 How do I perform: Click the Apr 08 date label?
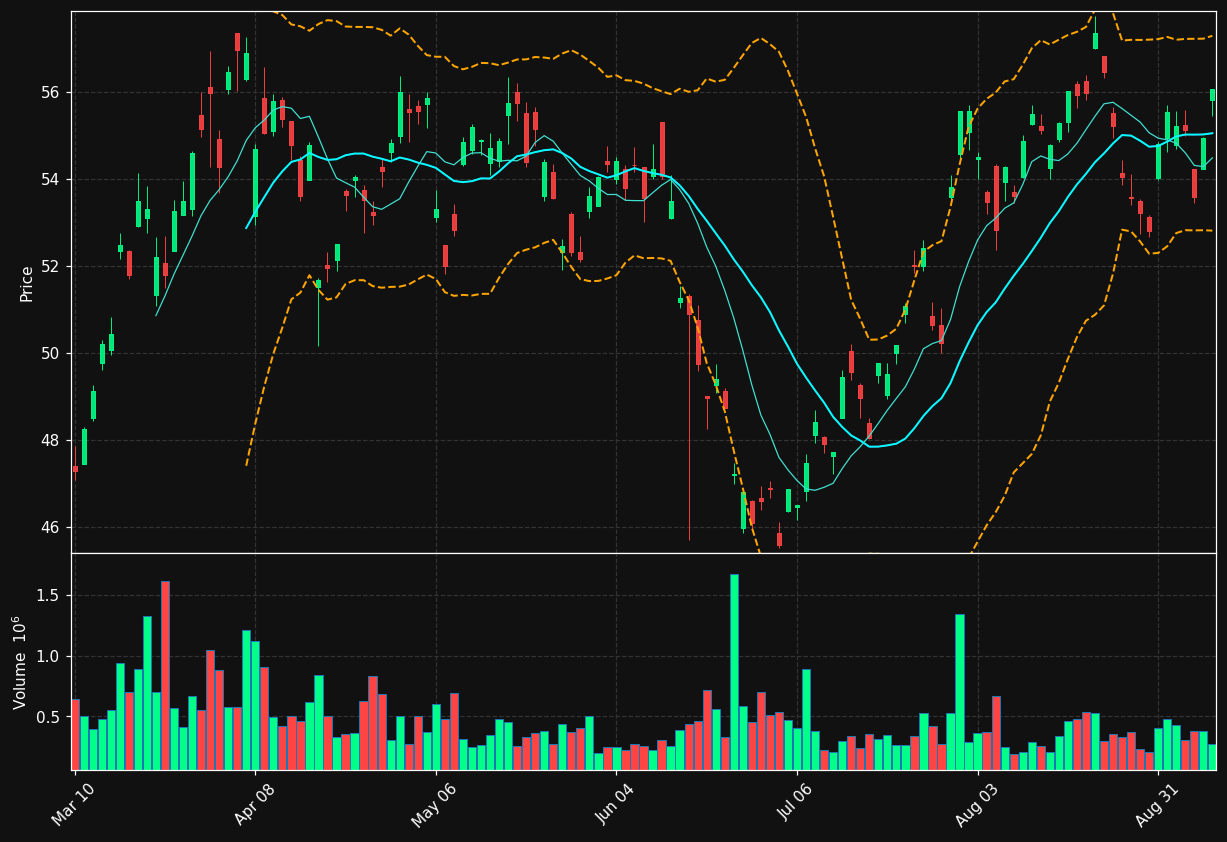[253, 804]
